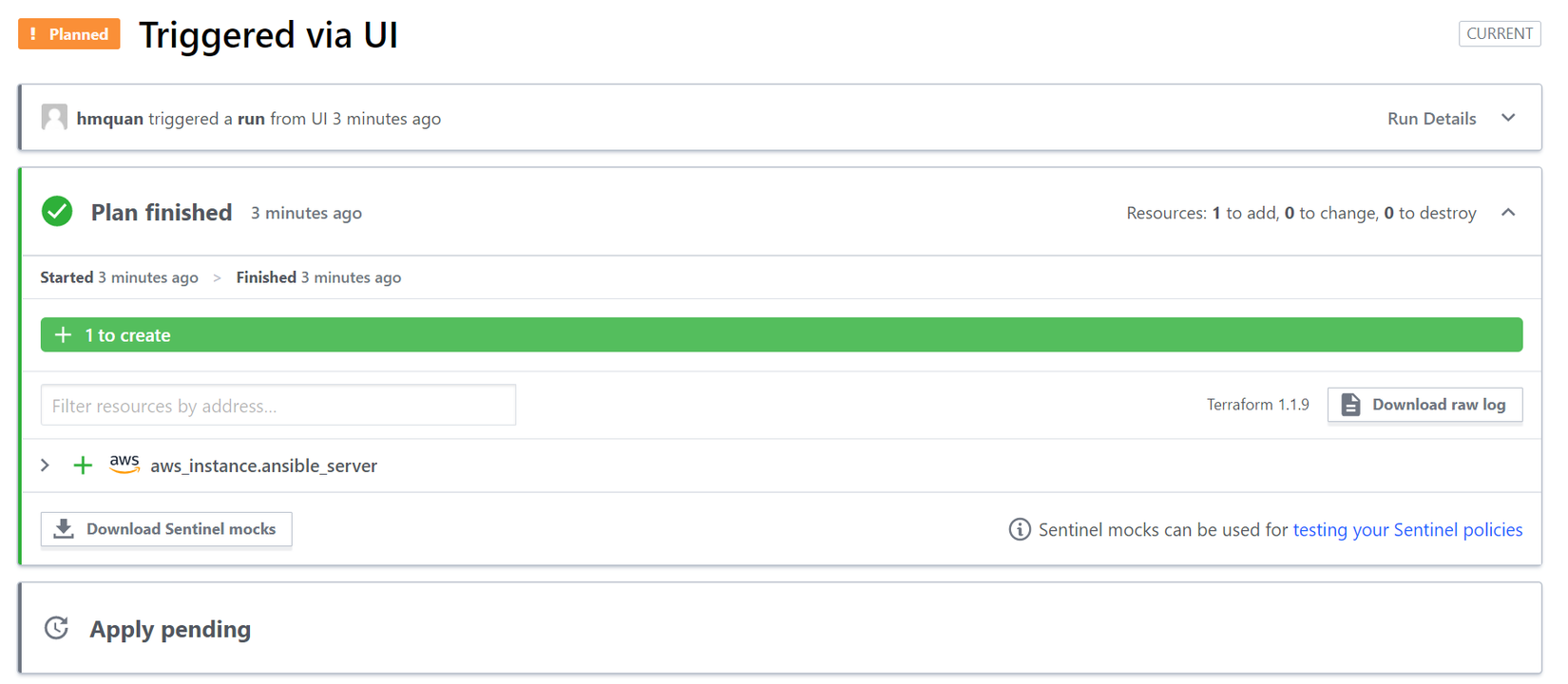Click the orange Planned status badge

(x=69, y=34)
